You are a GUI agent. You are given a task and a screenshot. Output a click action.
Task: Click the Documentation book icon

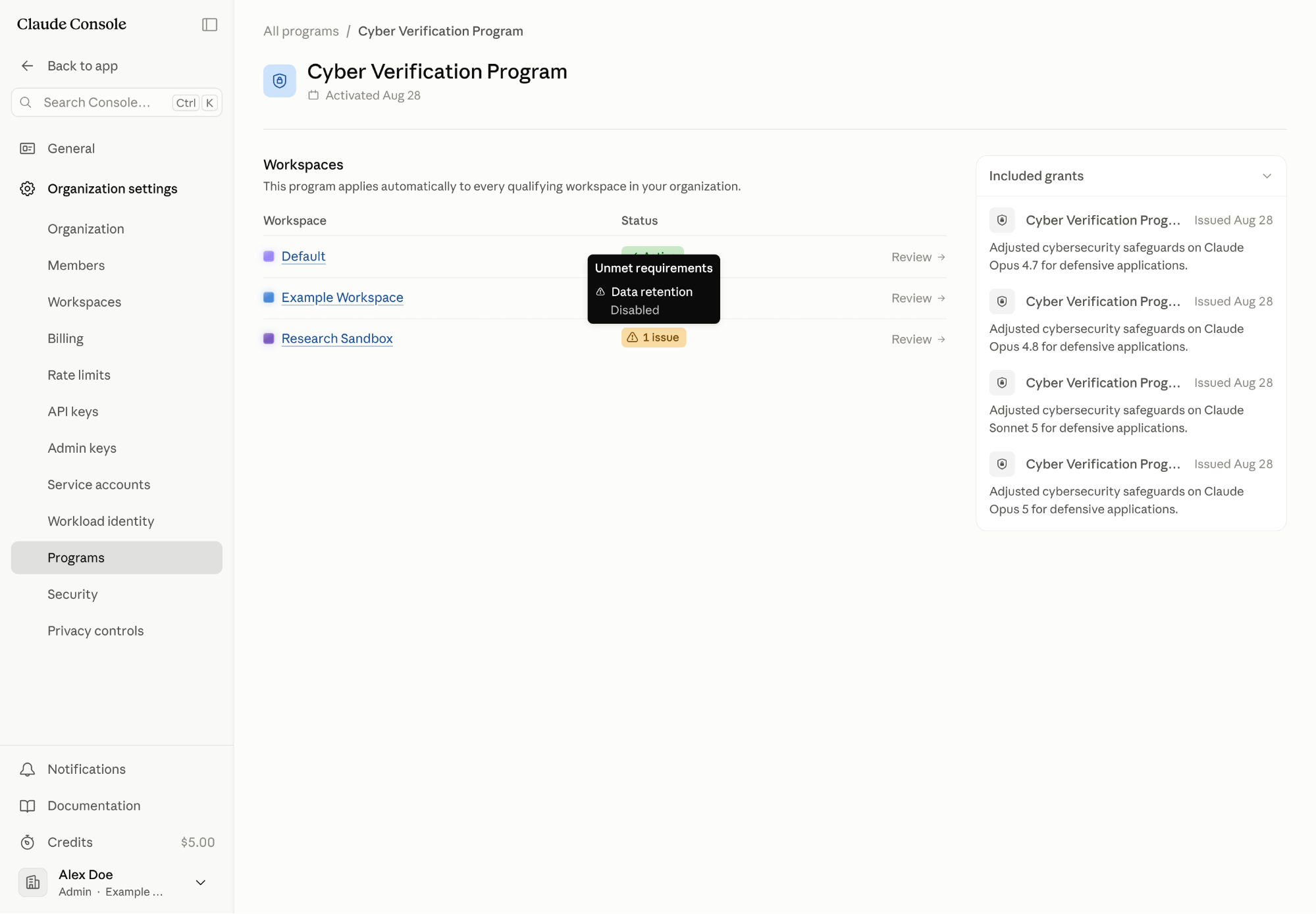pyautogui.click(x=27, y=806)
